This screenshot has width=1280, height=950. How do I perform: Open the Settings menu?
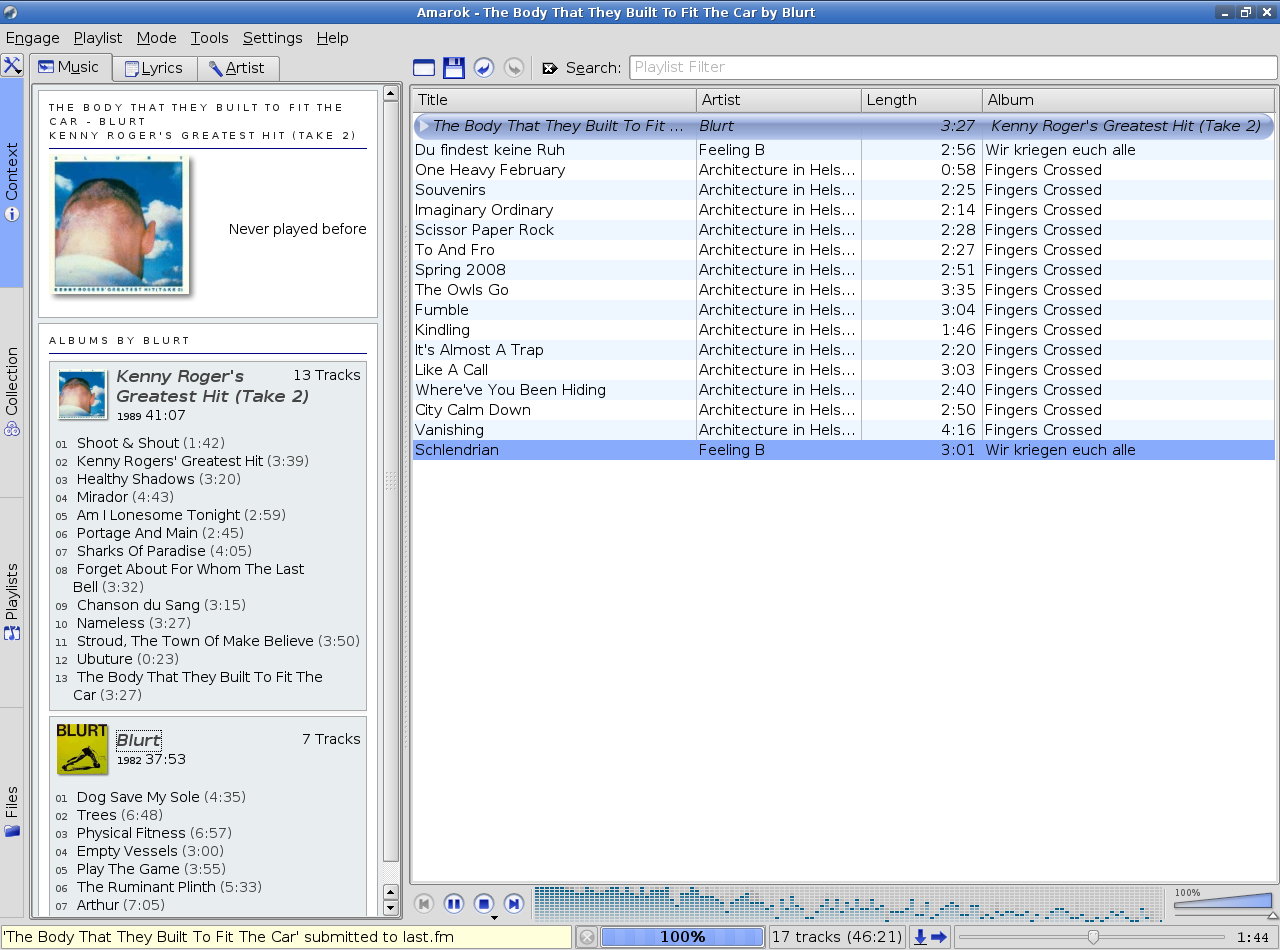click(x=273, y=38)
